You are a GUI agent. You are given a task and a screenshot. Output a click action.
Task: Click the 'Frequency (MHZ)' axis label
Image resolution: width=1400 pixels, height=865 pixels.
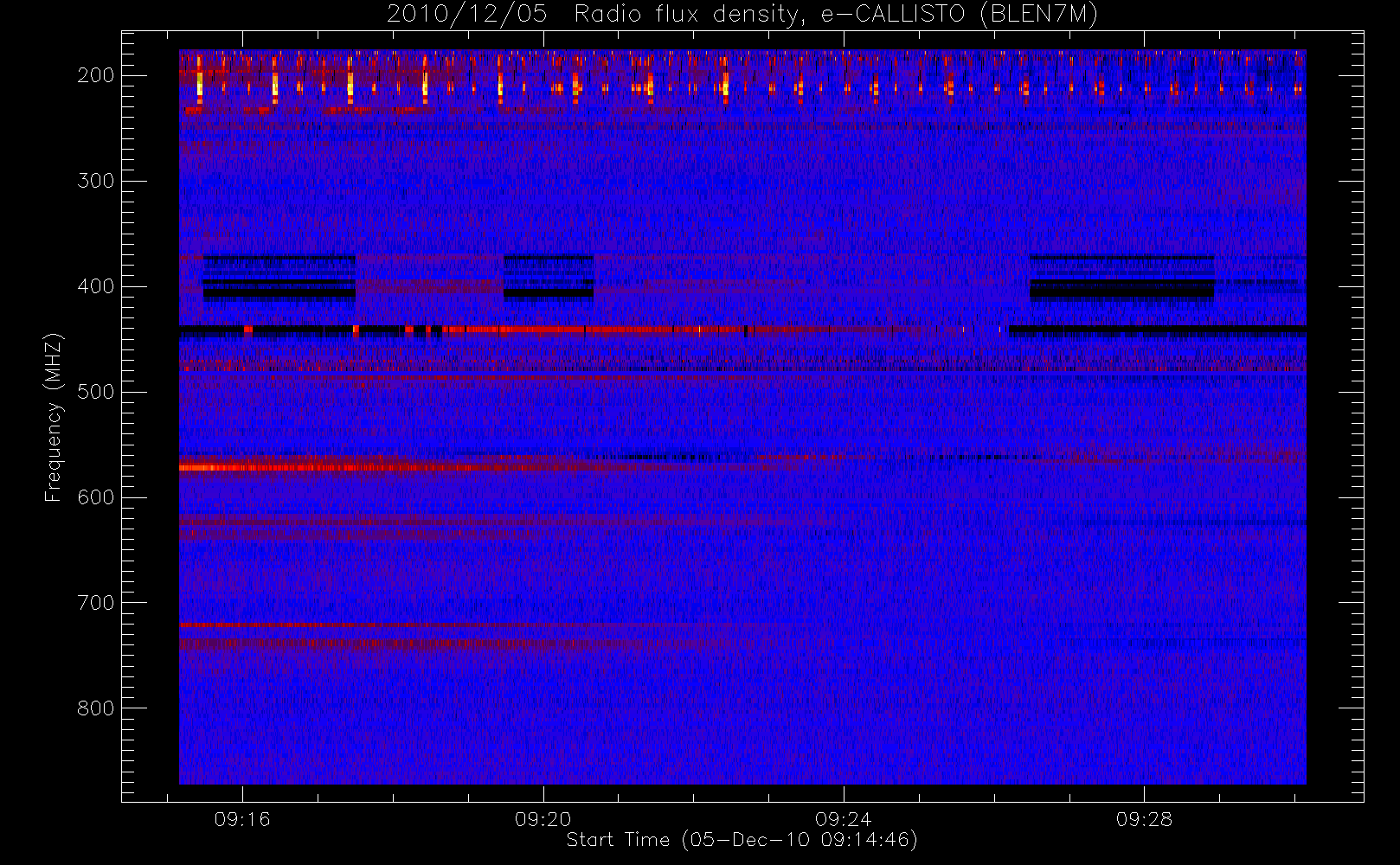click(x=54, y=417)
